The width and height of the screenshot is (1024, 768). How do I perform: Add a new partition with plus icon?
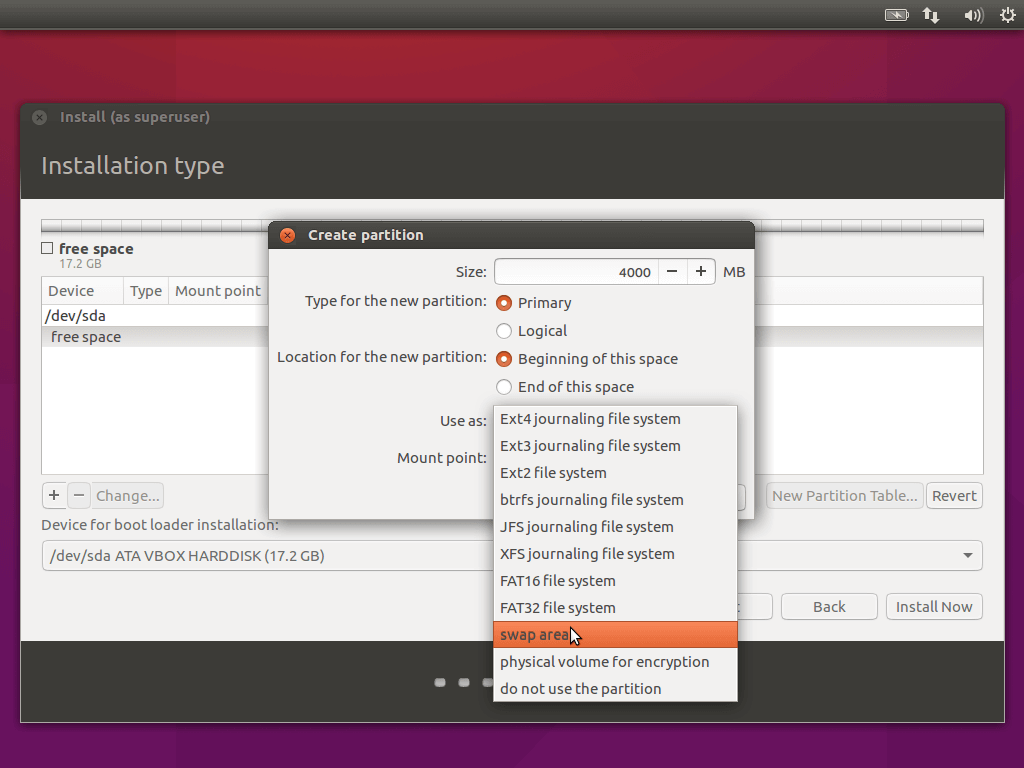pyautogui.click(x=54, y=496)
